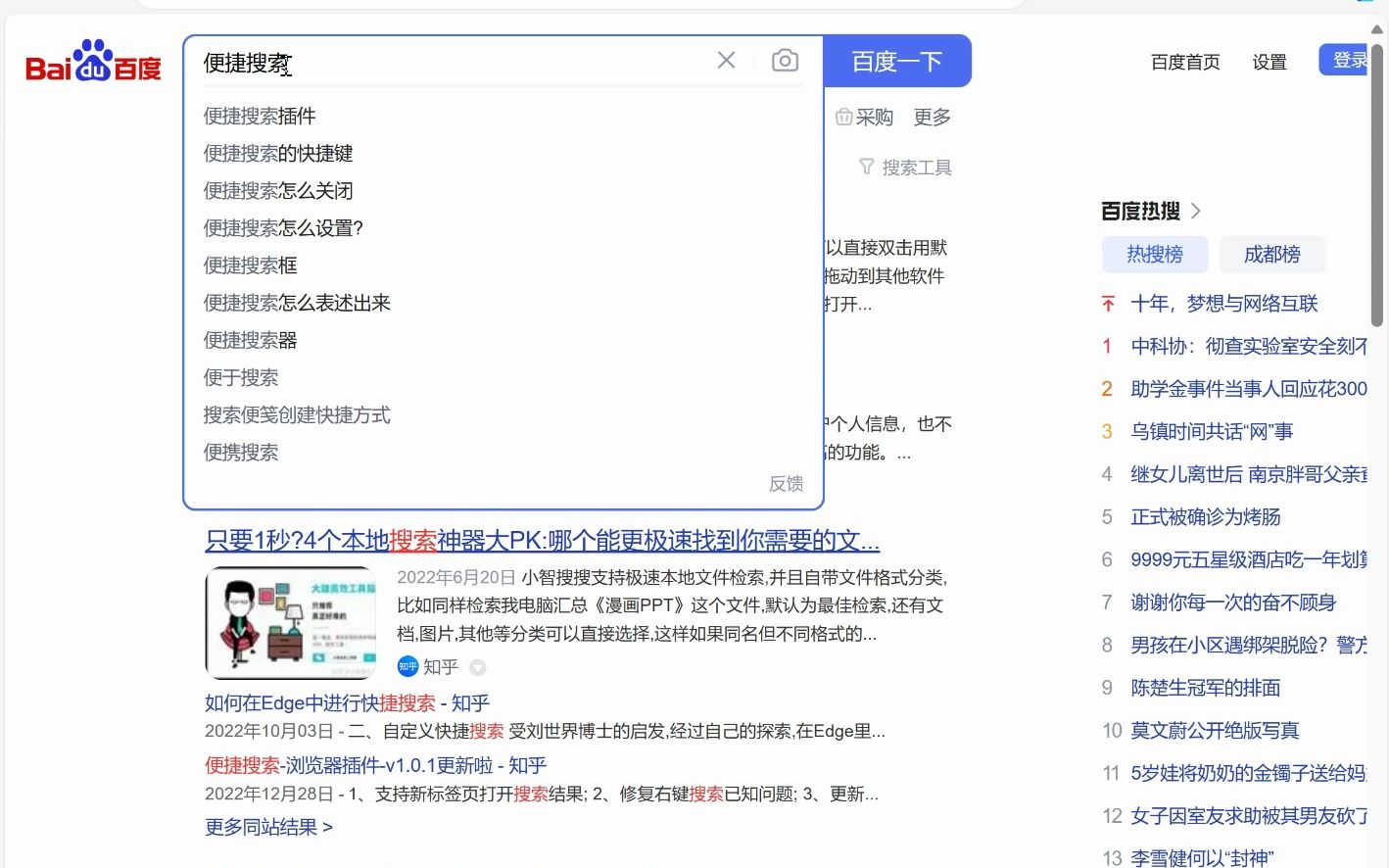Click the pinned top arrow icon in hot list
The width and height of the screenshot is (1389, 868).
(1108, 304)
